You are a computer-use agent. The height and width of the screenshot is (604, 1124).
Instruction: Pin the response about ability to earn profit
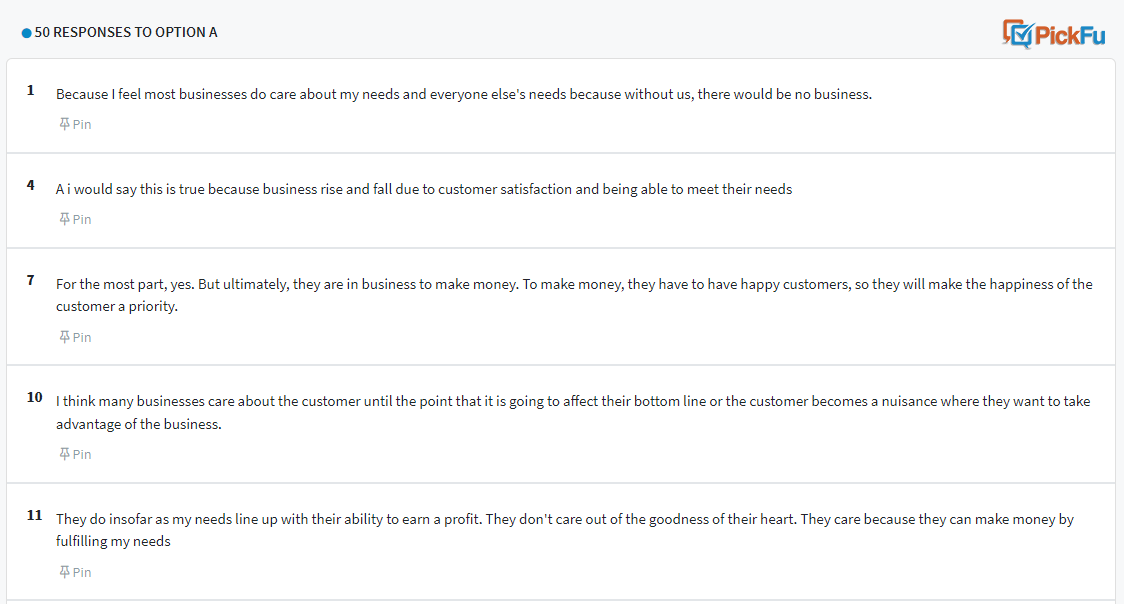click(x=75, y=572)
